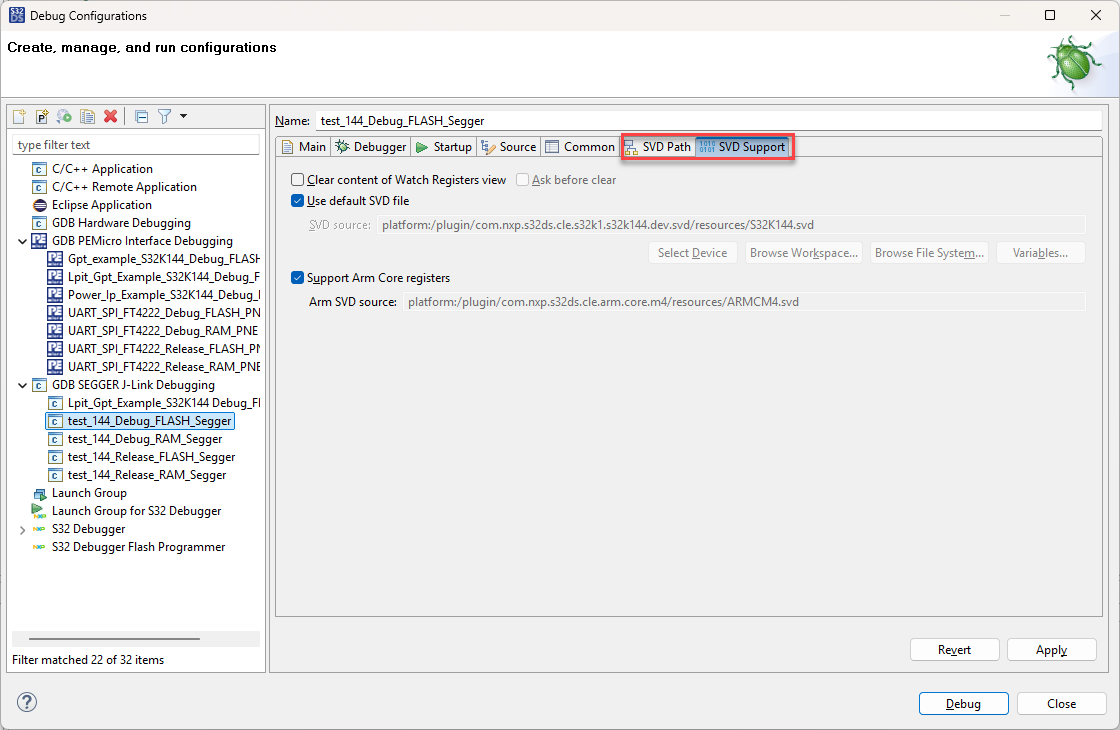Image resolution: width=1120 pixels, height=730 pixels.
Task: Expand the S32 Debugger tree node
Action: [22, 529]
